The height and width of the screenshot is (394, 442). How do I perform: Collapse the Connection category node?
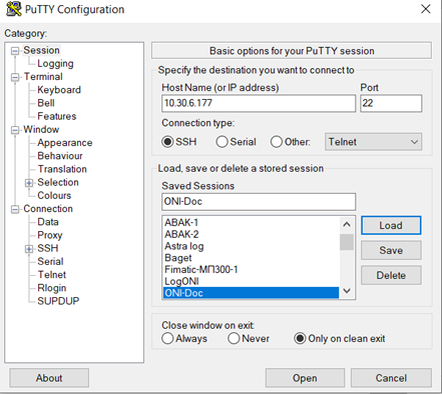pos(15,209)
